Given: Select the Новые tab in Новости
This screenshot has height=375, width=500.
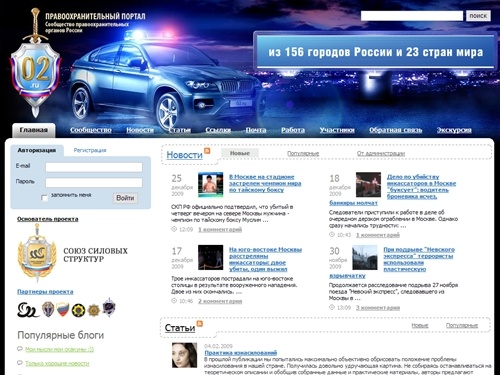Looking at the screenshot, I should tap(240, 153).
